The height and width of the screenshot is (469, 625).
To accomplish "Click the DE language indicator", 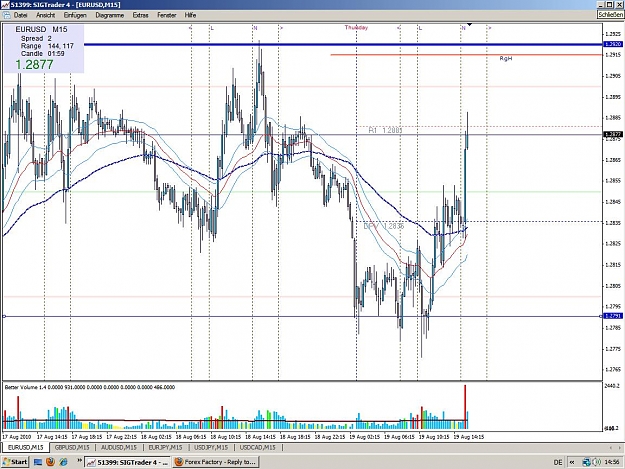I will pos(558,463).
